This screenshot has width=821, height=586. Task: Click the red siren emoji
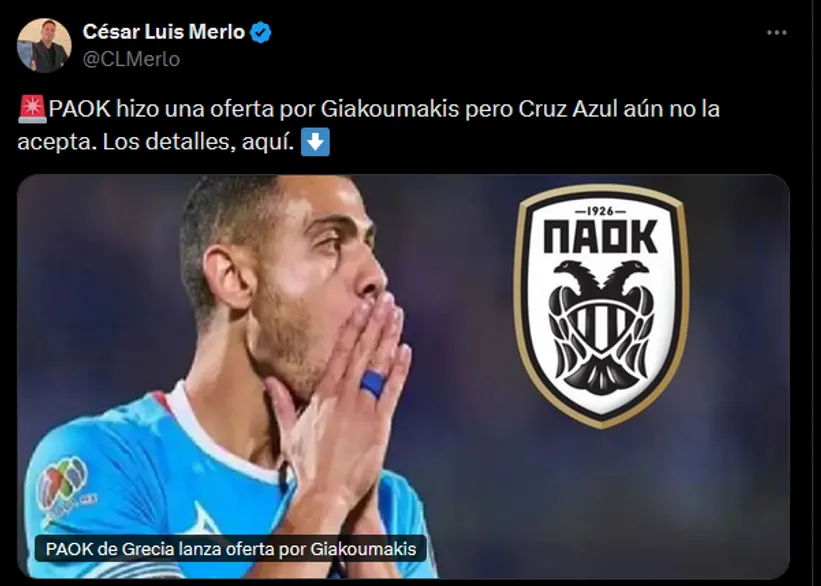point(32,109)
